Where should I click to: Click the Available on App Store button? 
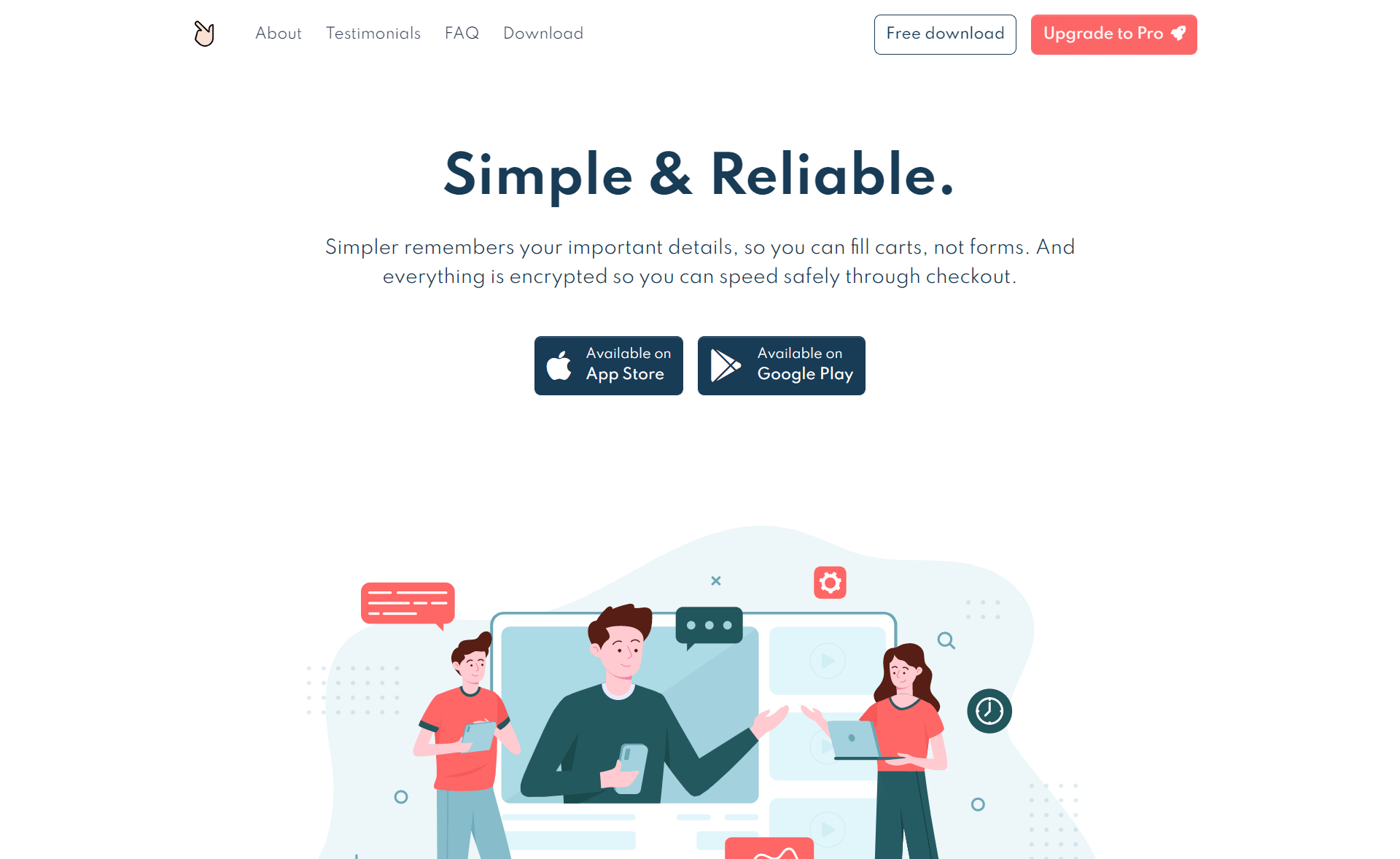tap(608, 365)
